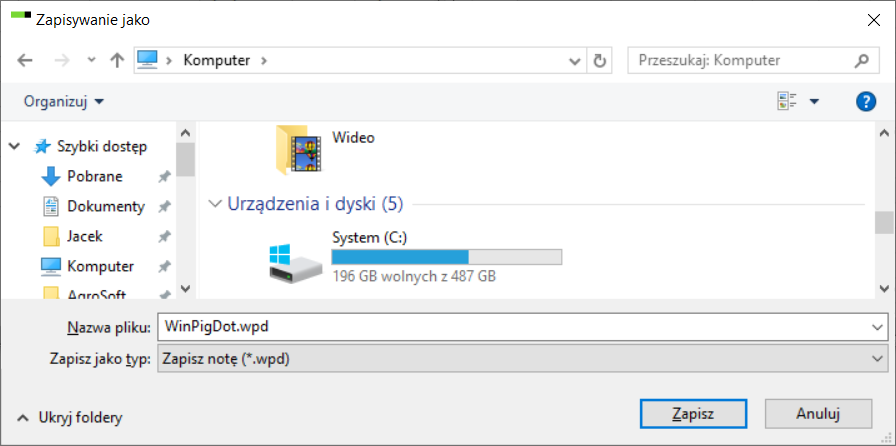The width and height of the screenshot is (896, 446).
Task: Open the Jacek folder in sidebar
Action: tap(85, 236)
